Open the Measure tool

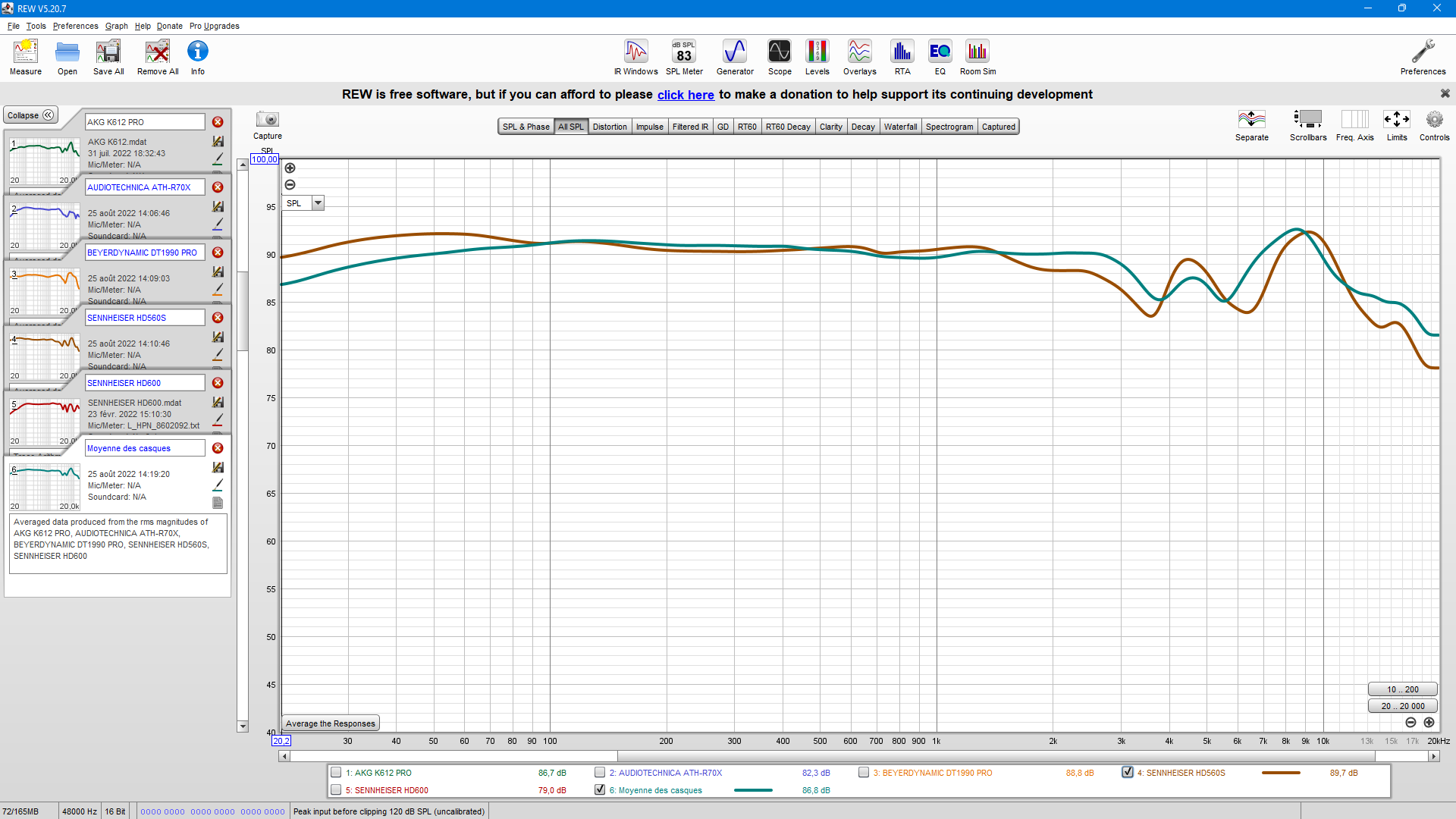pyautogui.click(x=26, y=57)
